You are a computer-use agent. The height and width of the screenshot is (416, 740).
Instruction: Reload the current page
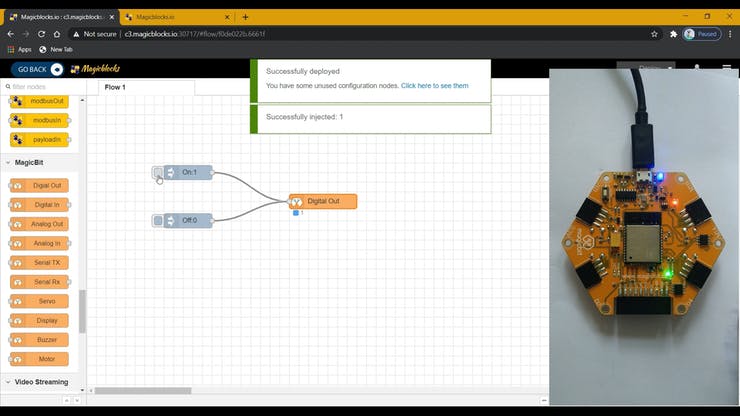point(42,34)
